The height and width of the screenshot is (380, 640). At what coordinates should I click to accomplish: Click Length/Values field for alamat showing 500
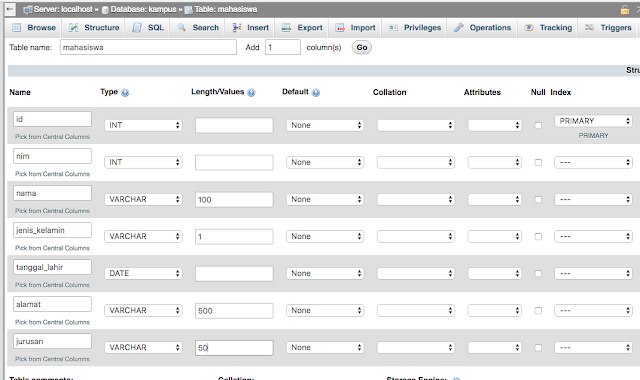pos(234,311)
